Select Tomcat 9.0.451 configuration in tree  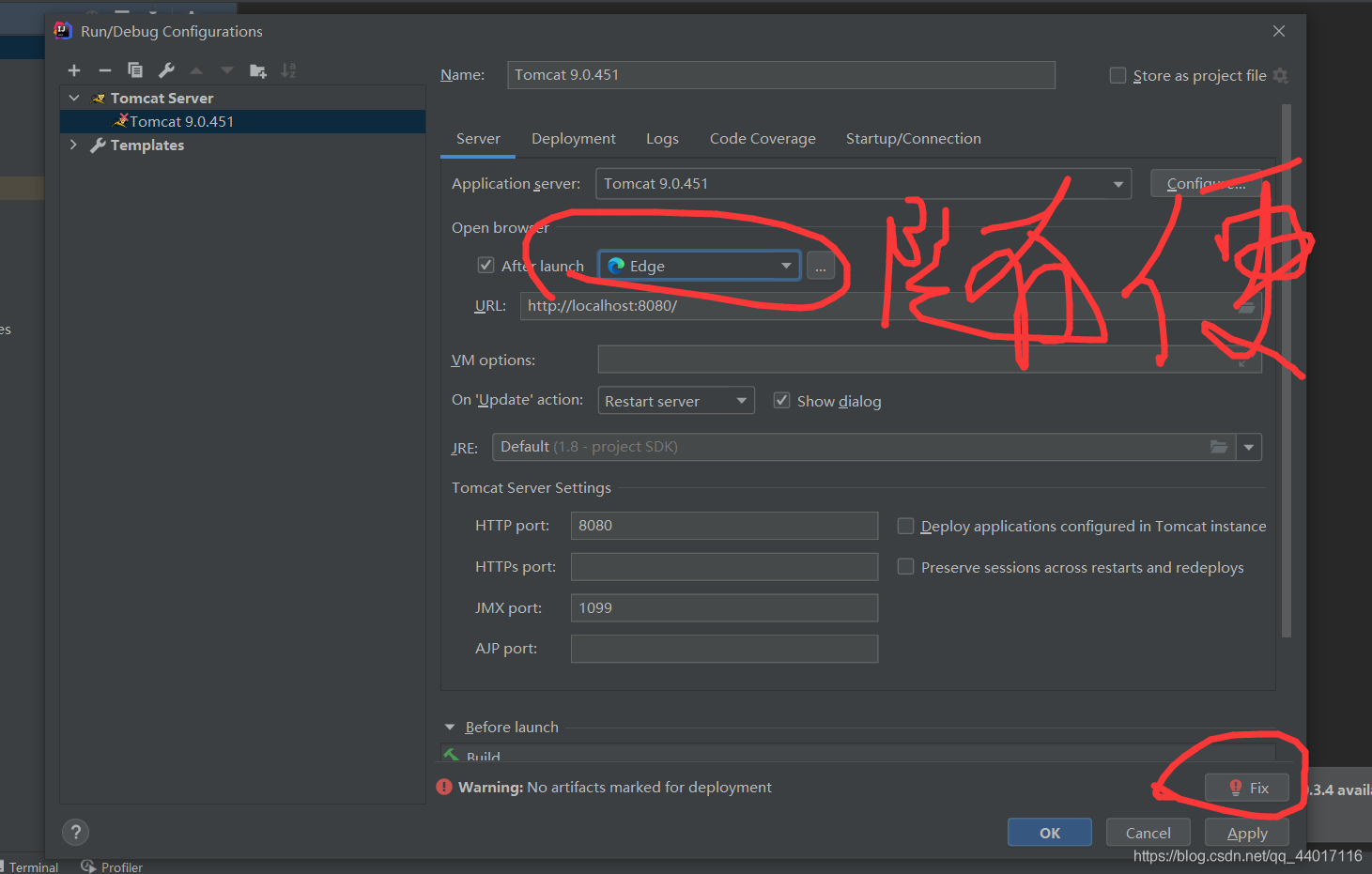tap(242, 121)
